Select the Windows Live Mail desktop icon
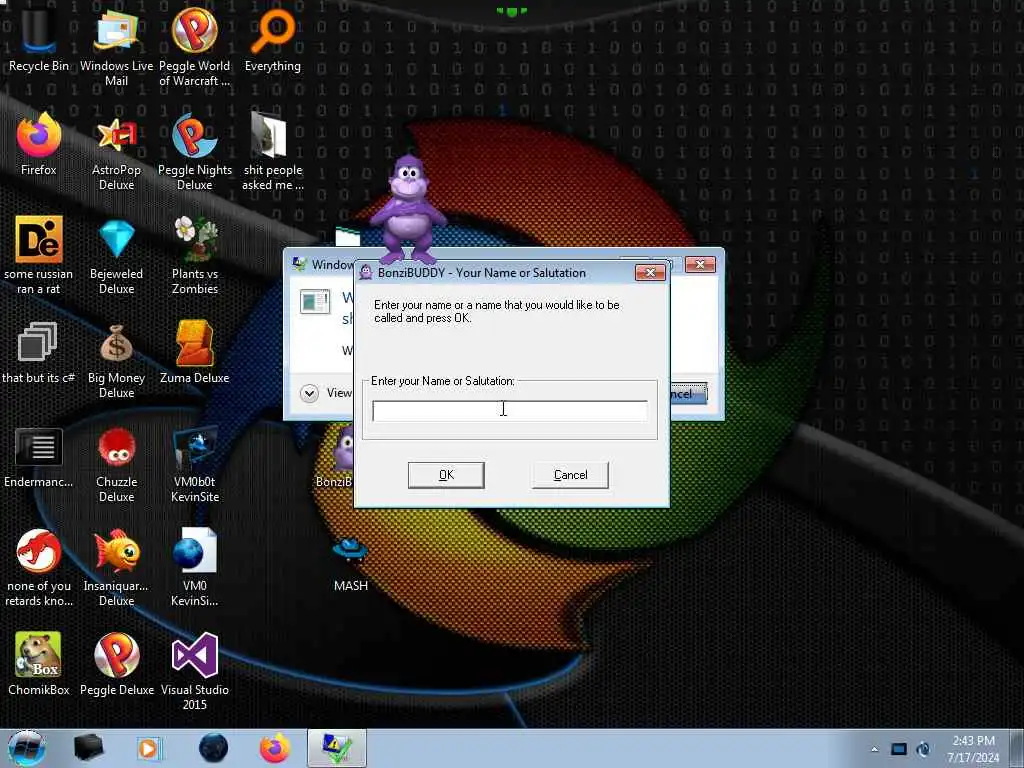Viewport: 1024px width, 768px height. click(x=116, y=46)
